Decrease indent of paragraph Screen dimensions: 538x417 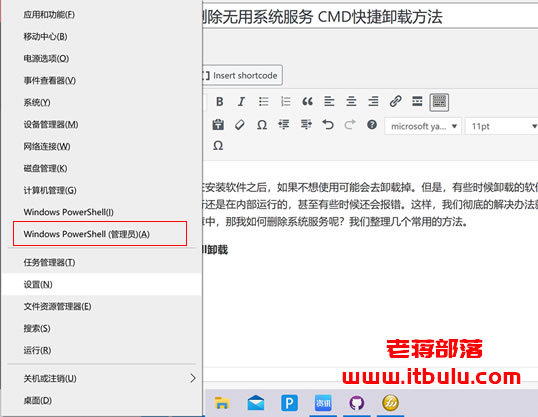coord(284,125)
